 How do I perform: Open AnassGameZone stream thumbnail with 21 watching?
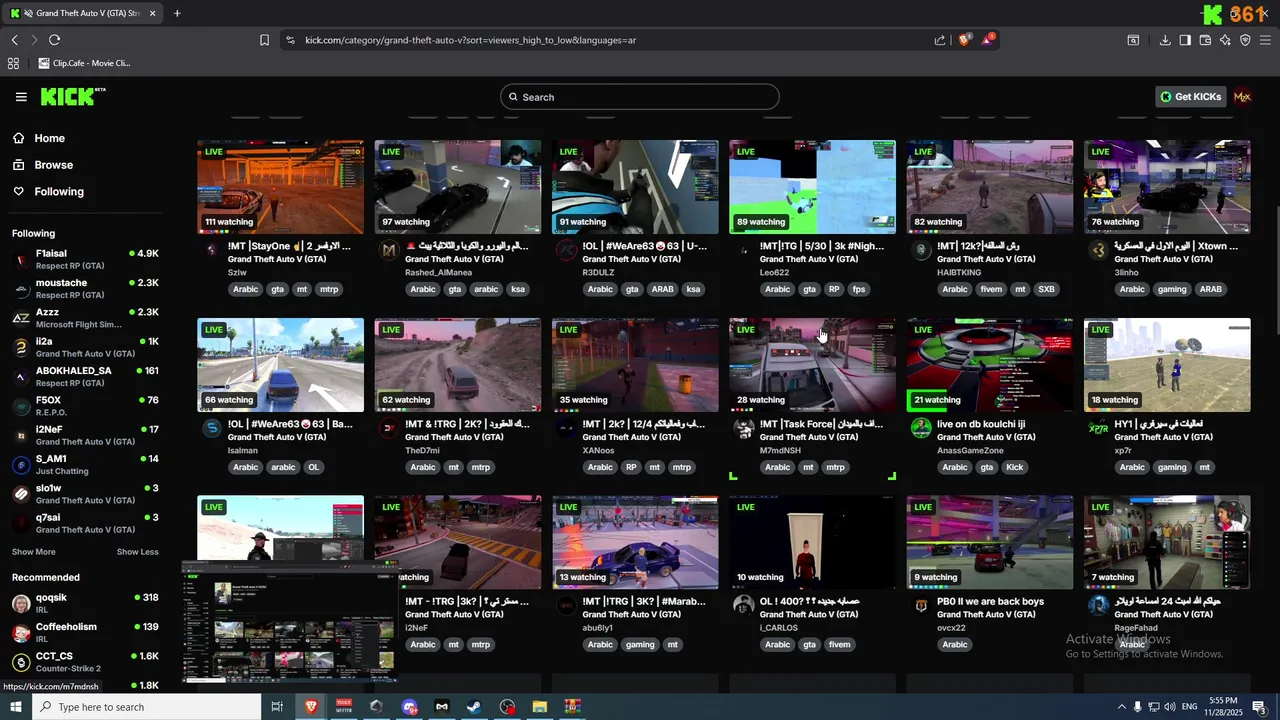pos(989,365)
